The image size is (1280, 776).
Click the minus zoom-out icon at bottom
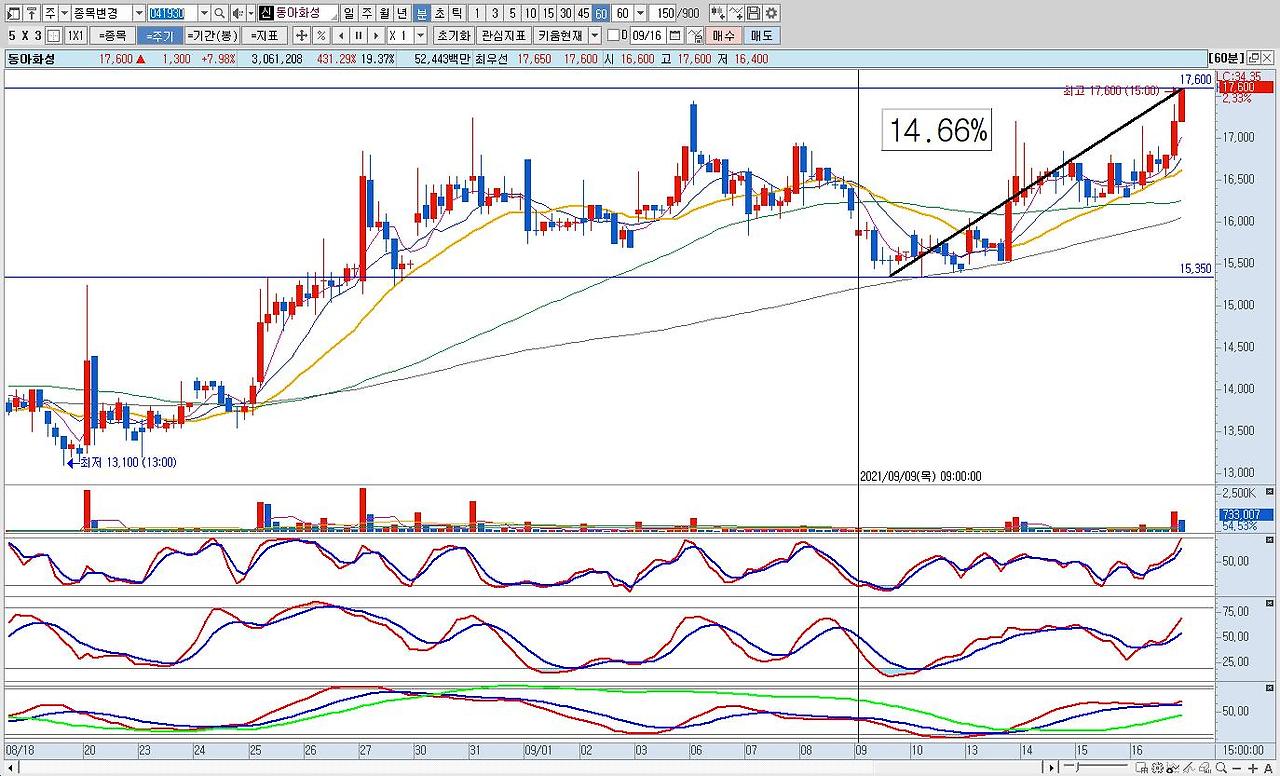tap(1237, 768)
